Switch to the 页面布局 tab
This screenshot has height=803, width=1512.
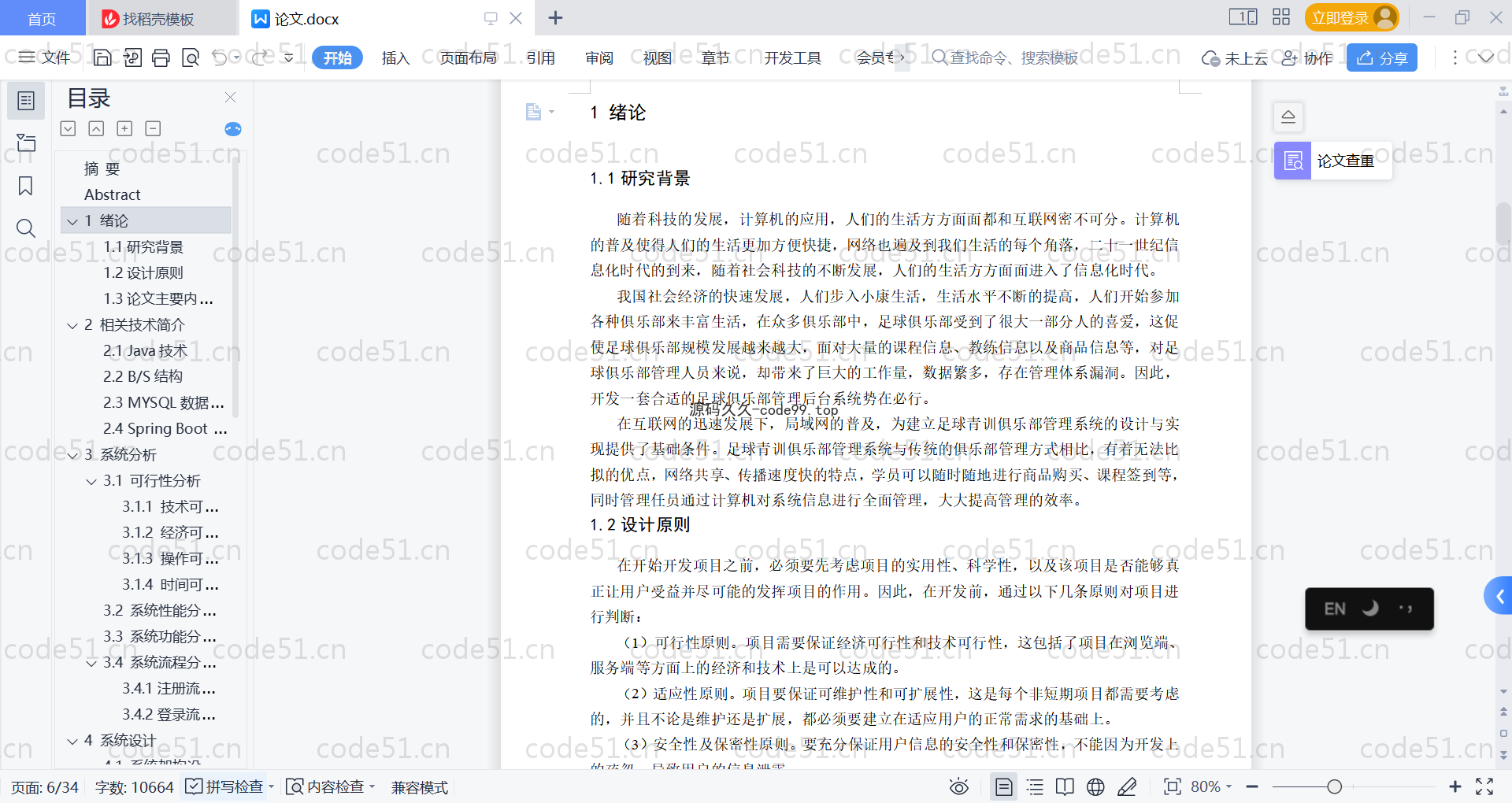468,57
